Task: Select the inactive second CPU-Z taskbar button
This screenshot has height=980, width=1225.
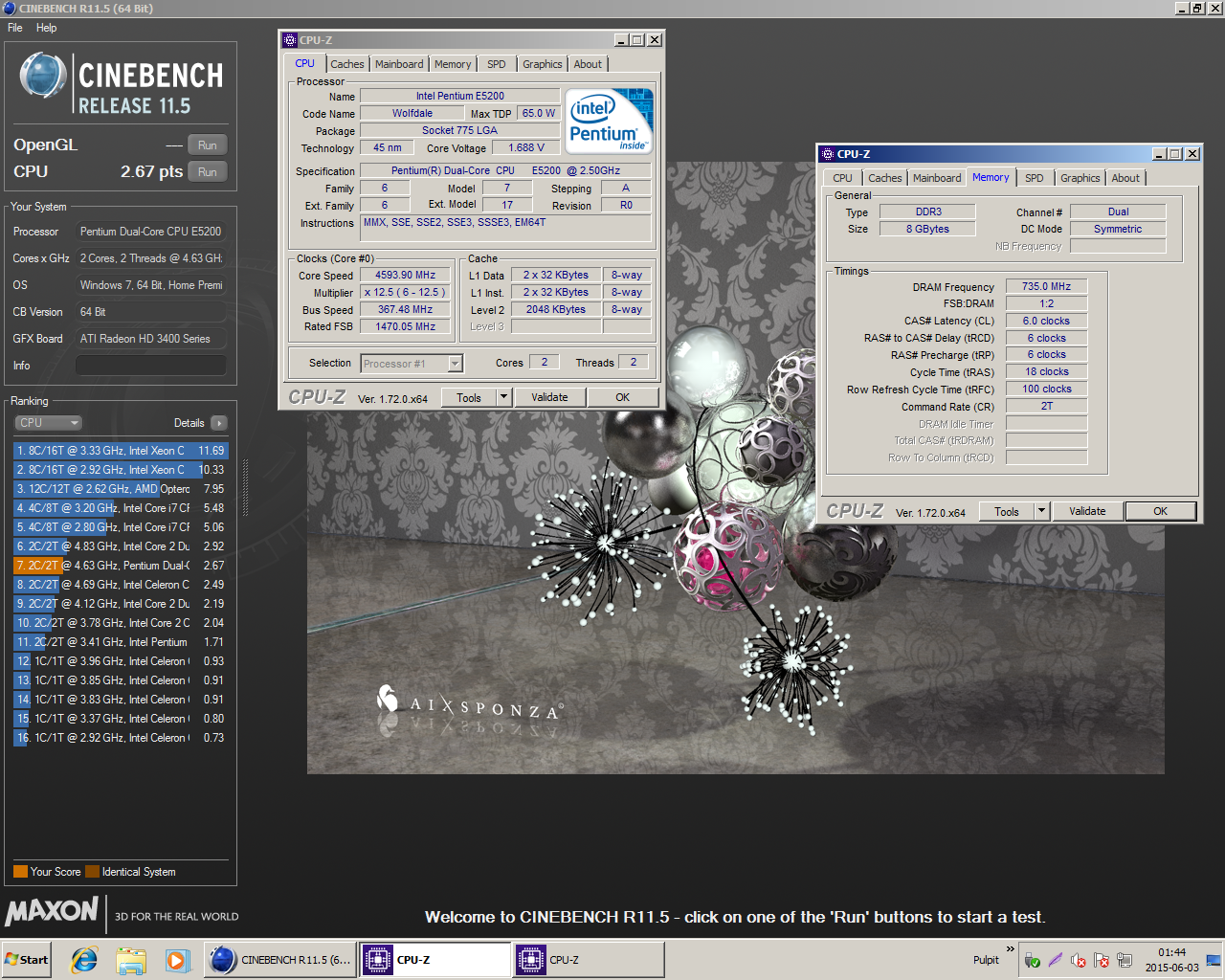Action: (x=589, y=960)
